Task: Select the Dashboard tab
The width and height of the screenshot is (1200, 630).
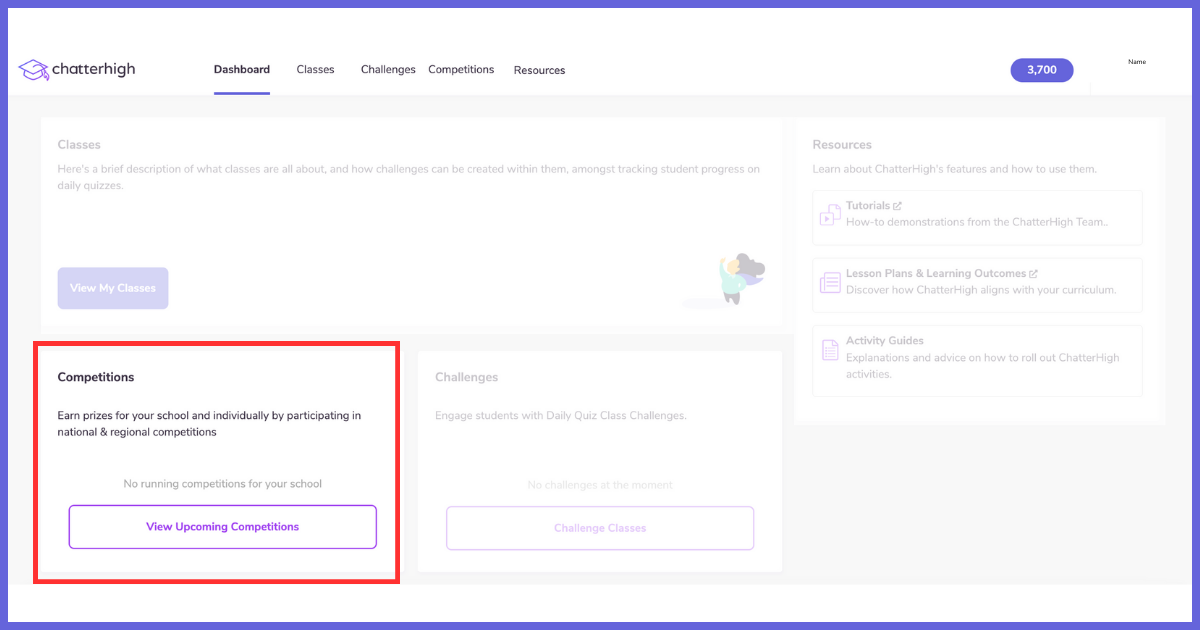Action: (x=241, y=69)
